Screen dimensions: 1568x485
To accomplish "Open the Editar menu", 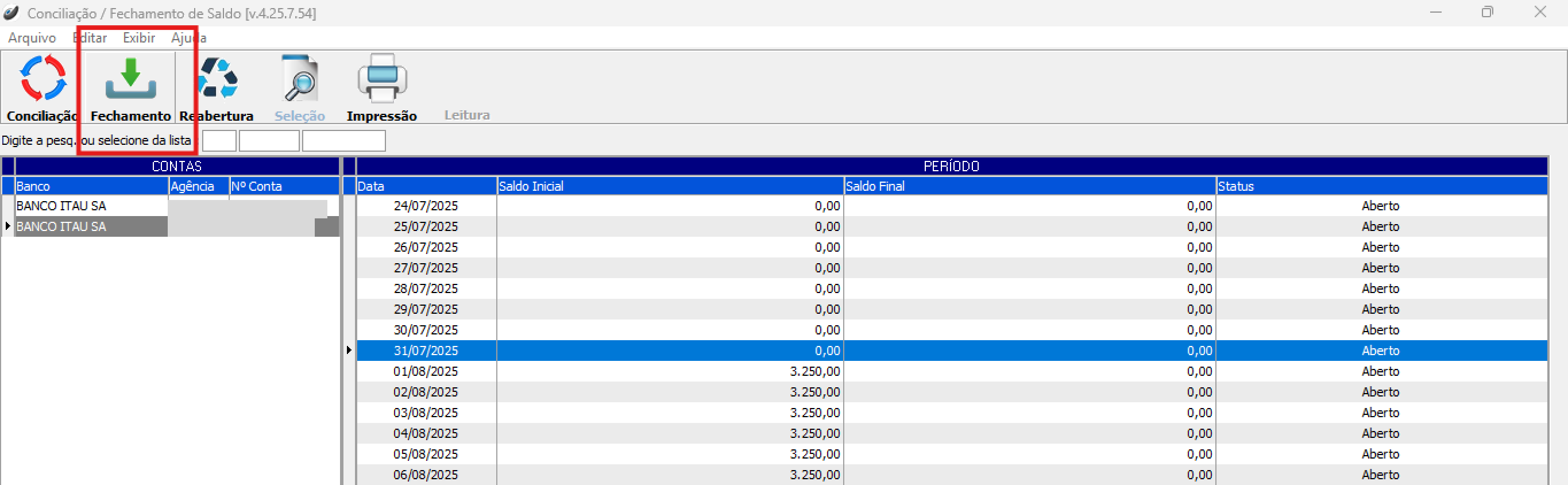I will (x=90, y=38).
